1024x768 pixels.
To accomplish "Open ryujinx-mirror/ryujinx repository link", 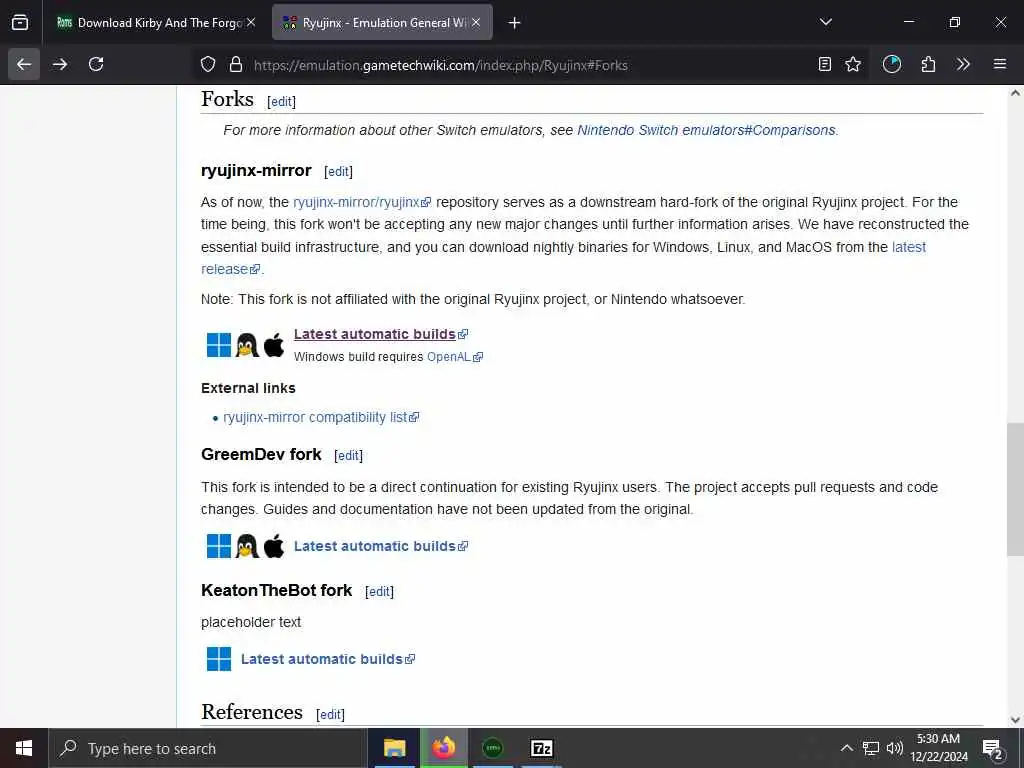I will click(362, 202).
